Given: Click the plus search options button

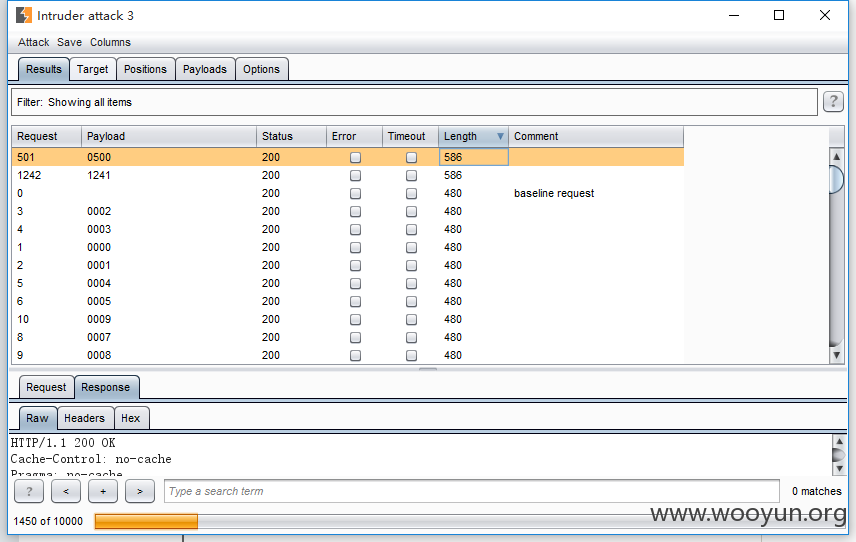Looking at the screenshot, I should [x=103, y=491].
